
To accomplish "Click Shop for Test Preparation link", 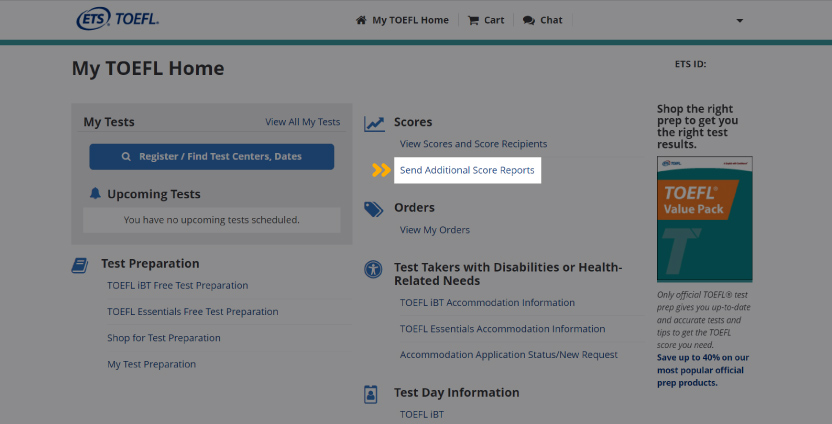I will [x=163, y=338].
